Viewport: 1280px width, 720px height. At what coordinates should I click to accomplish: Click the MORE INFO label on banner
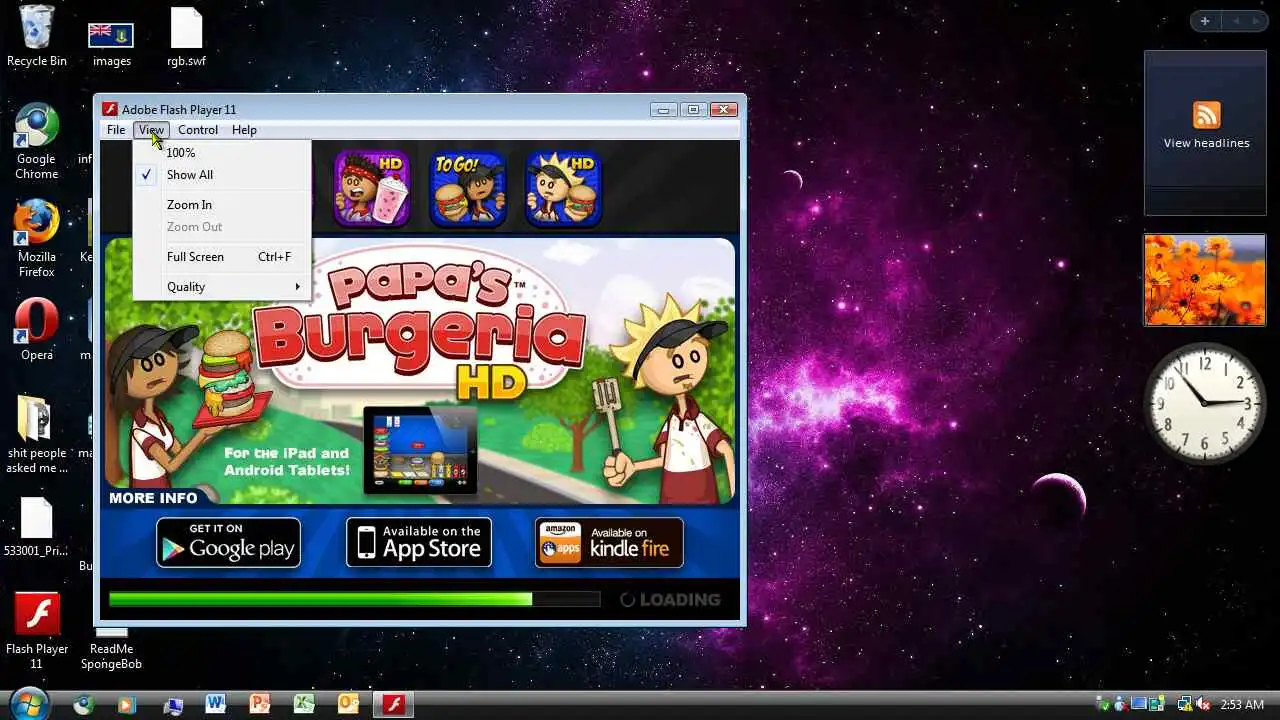click(153, 498)
